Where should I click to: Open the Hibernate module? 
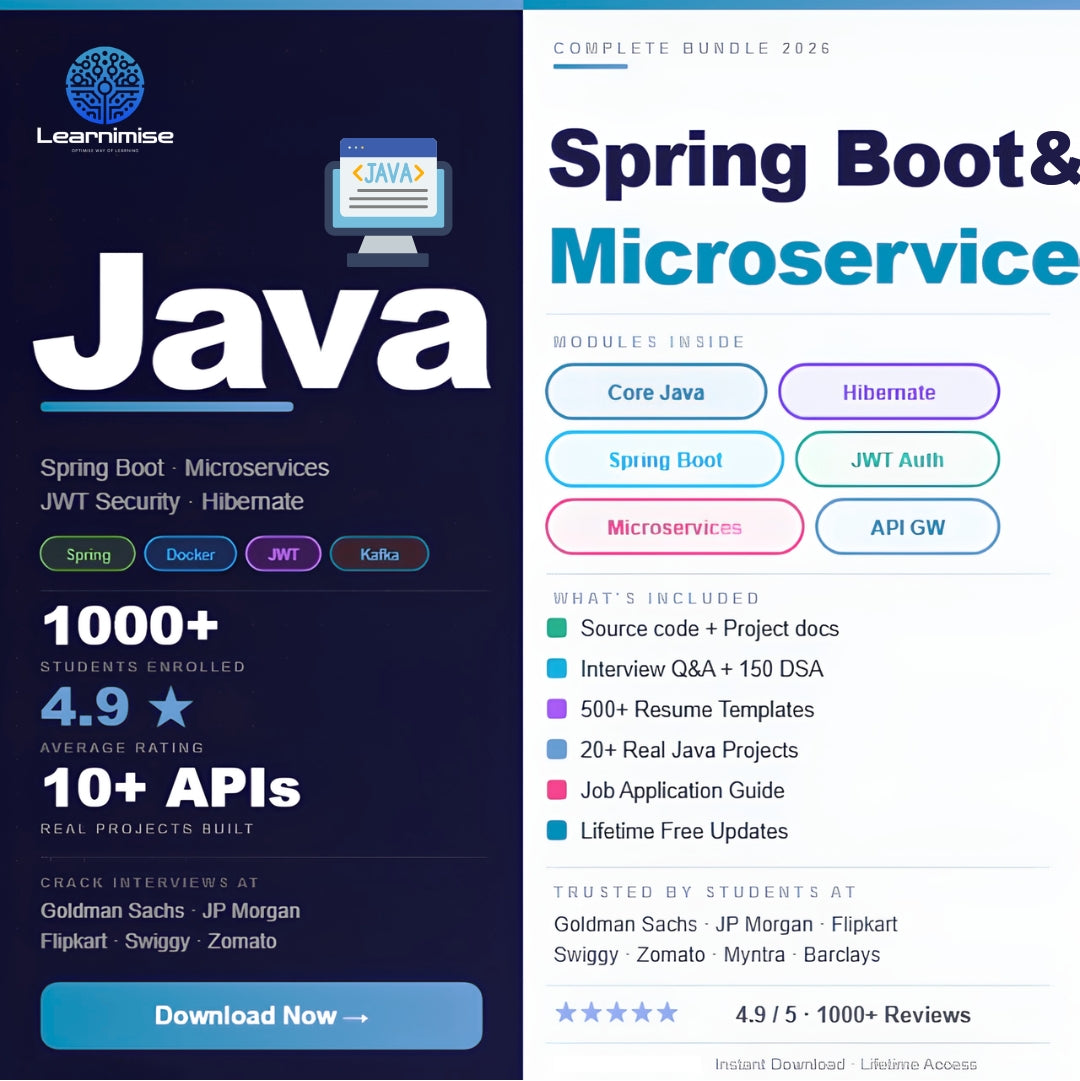(x=889, y=392)
